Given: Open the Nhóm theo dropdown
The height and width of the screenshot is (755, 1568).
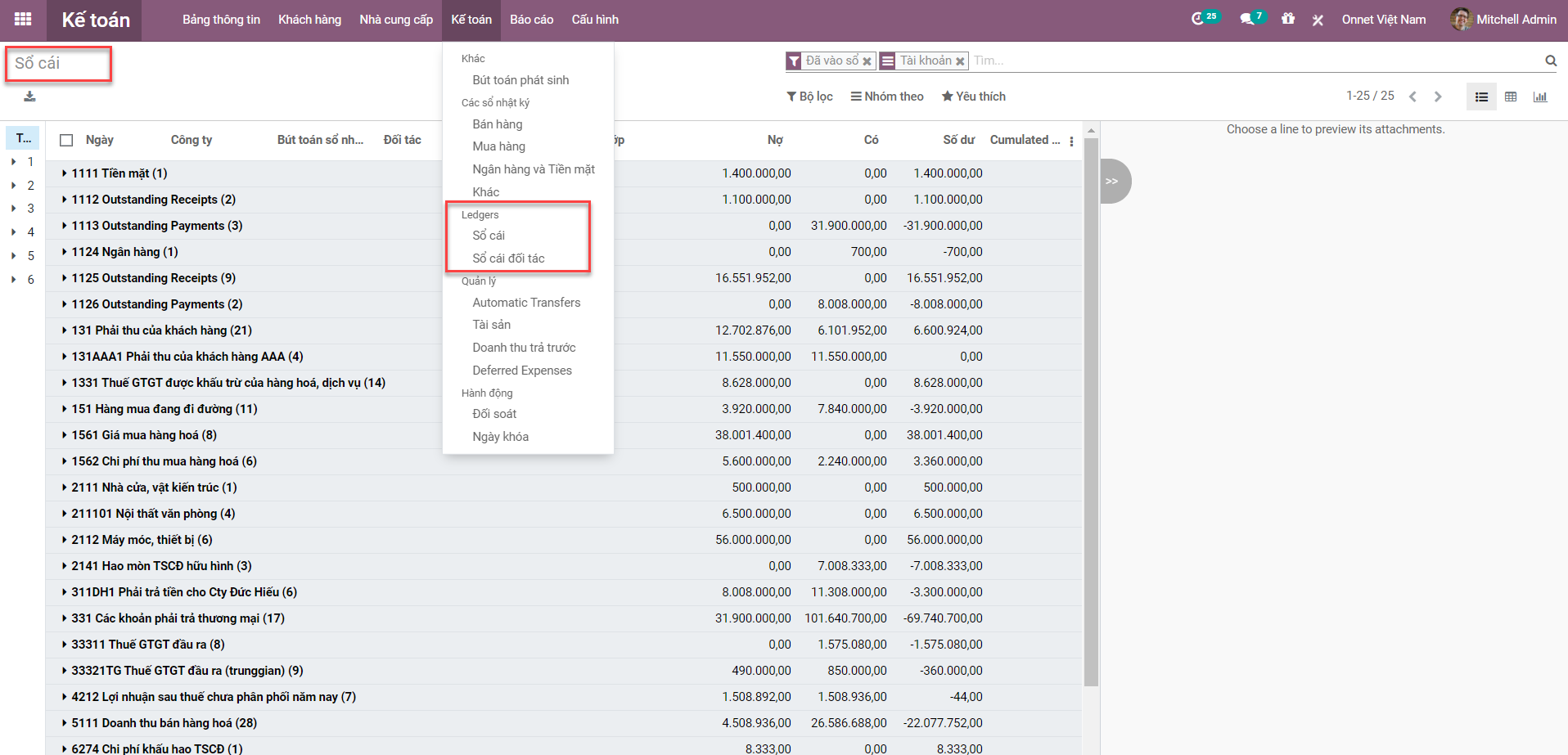Looking at the screenshot, I should point(887,97).
